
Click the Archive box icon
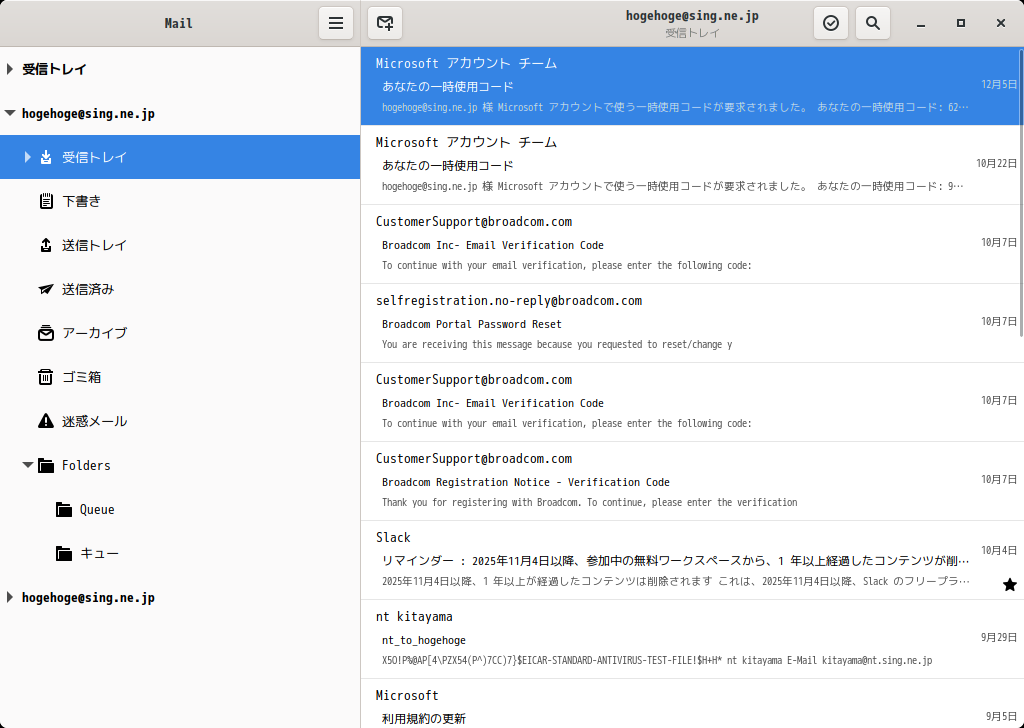(x=46, y=333)
